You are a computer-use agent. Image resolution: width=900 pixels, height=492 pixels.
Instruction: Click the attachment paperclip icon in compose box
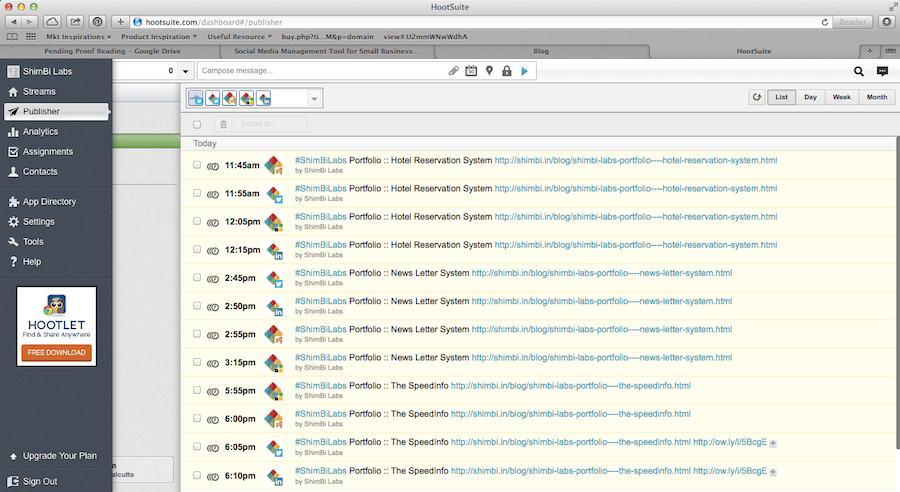(x=453, y=71)
